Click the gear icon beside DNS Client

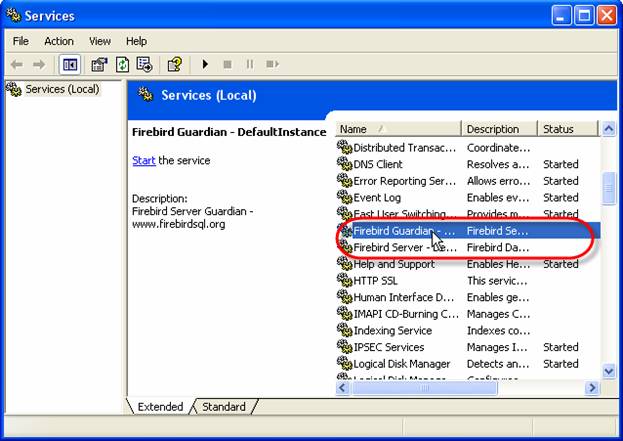[345, 164]
